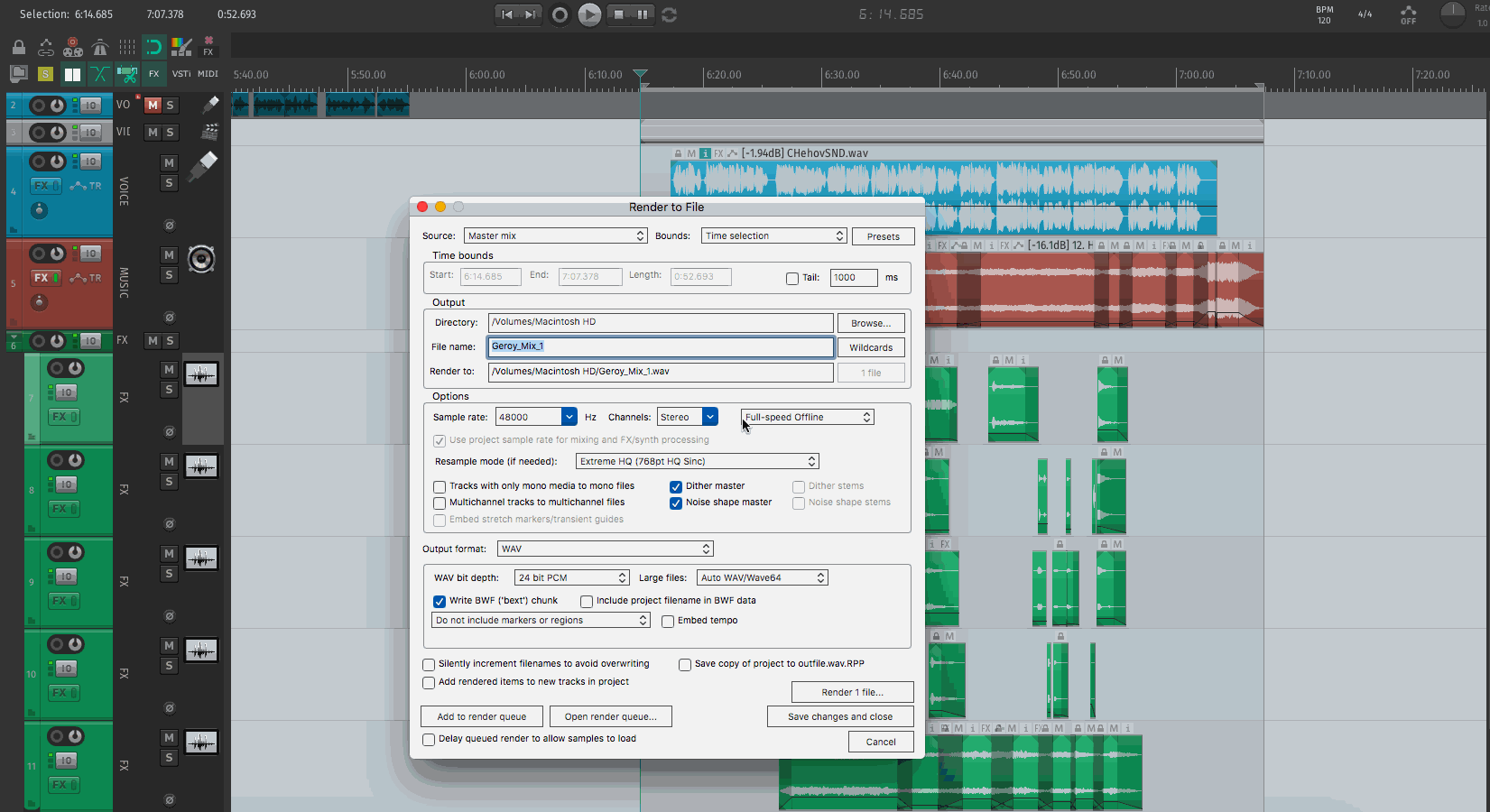Image resolution: width=1490 pixels, height=812 pixels.
Task: Click the Record button in transport
Action: pyautogui.click(x=560, y=14)
